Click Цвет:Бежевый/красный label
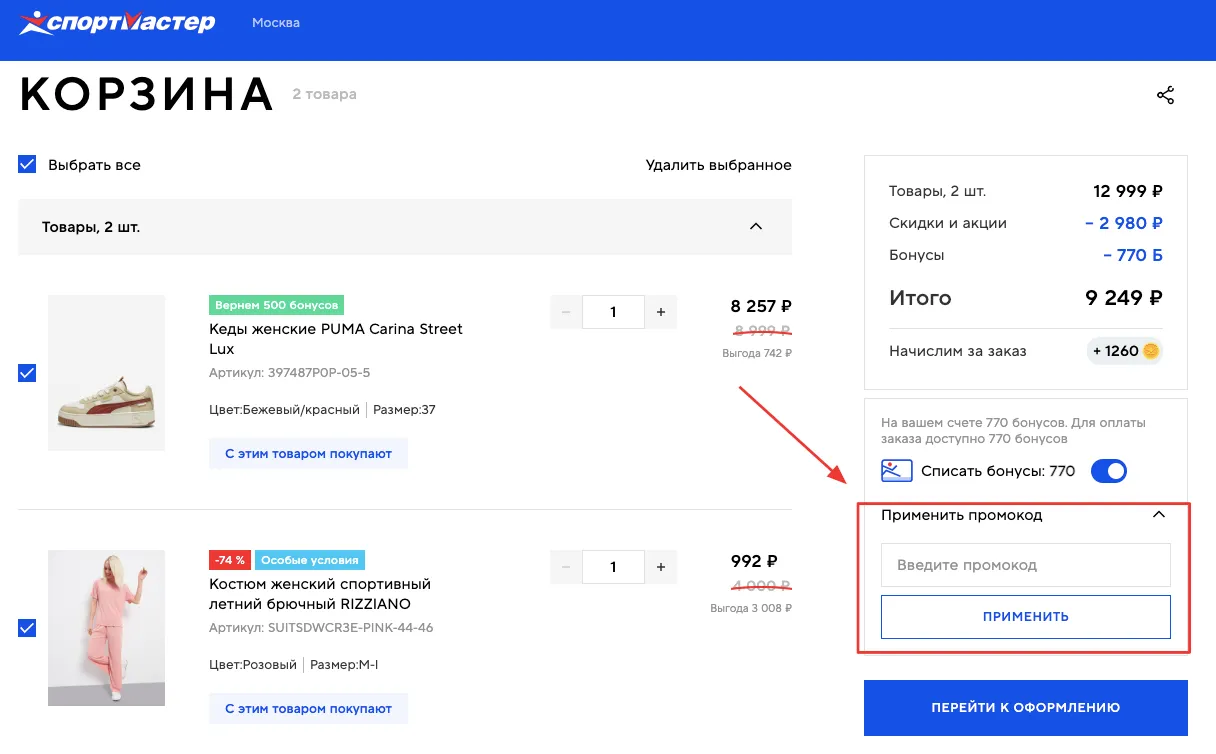 click(284, 410)
